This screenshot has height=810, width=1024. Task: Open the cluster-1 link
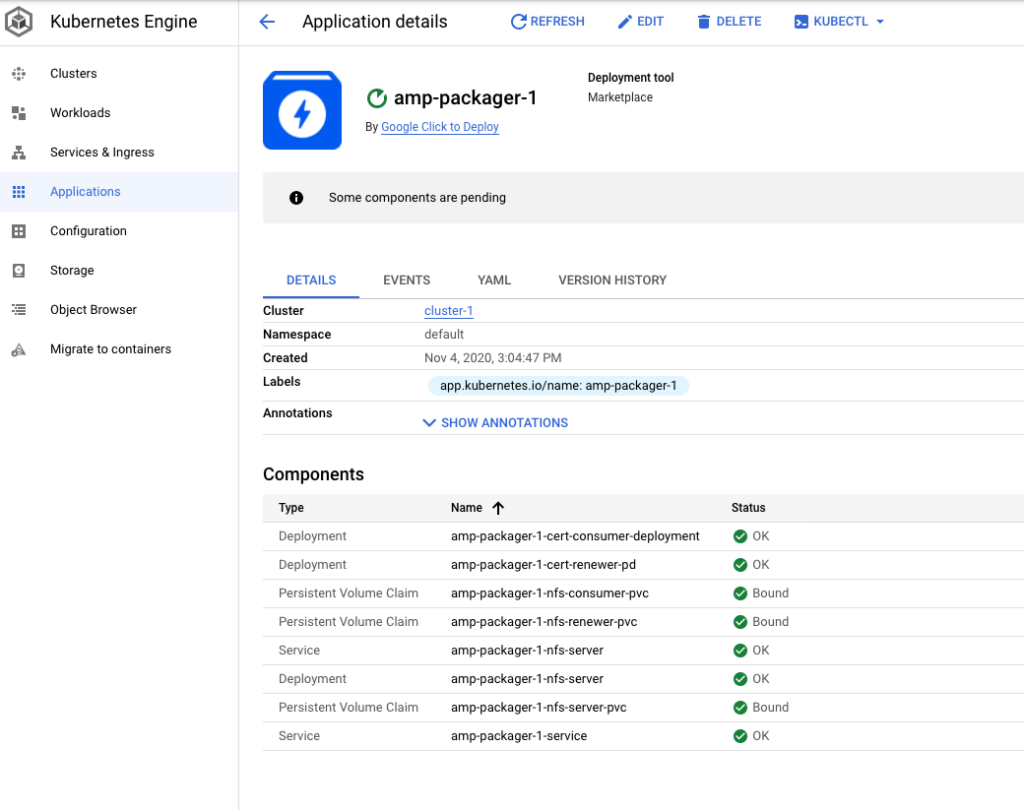coord(449,311)
